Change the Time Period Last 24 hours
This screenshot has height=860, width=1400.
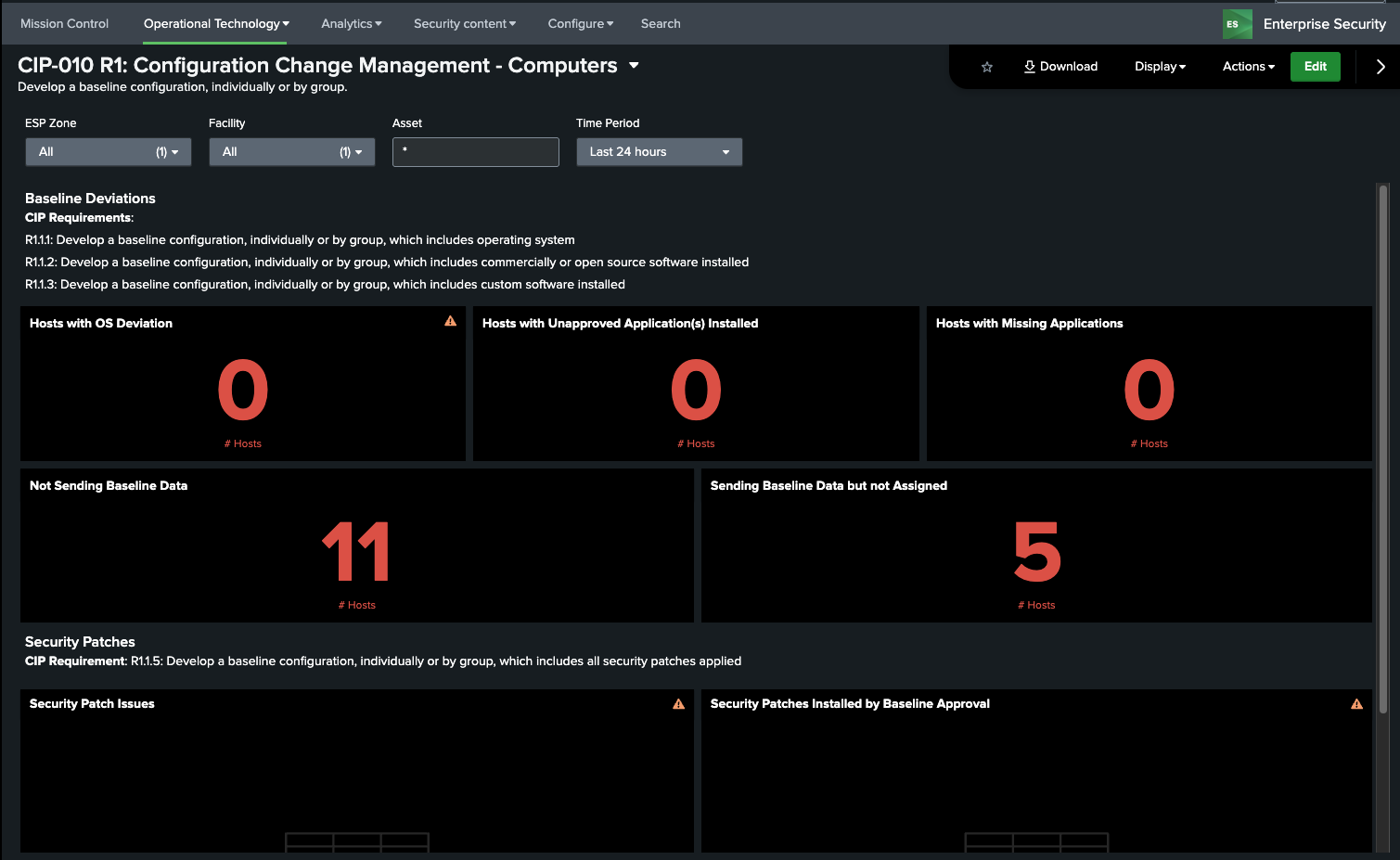tap(659, 152)
